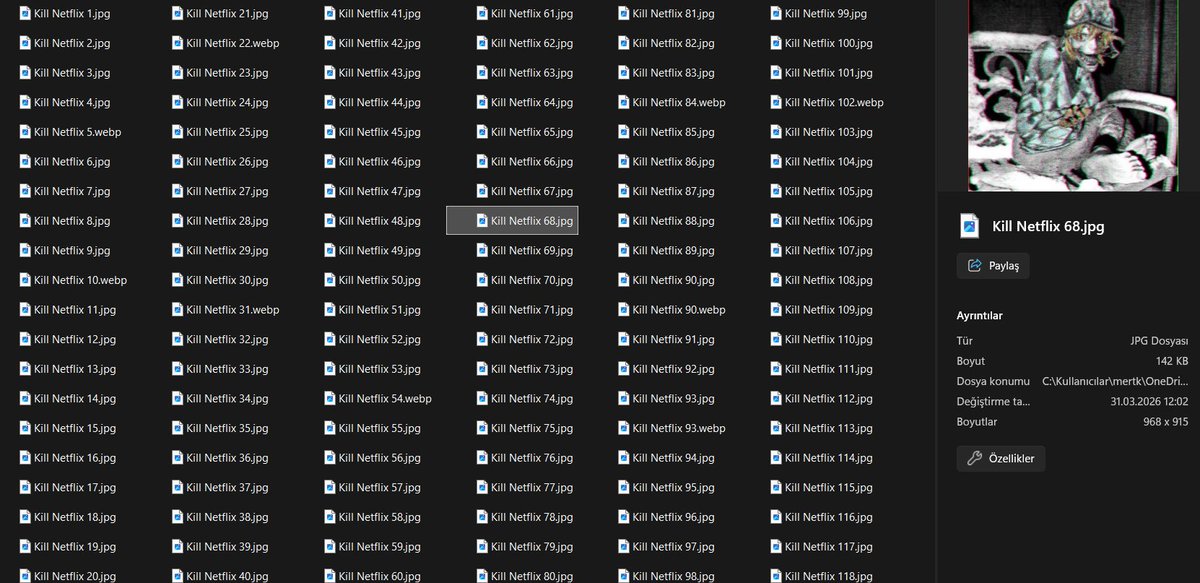This screenshot has height=583, width=1200.
Task: Click the file icon of Kill Netflix 22.webp
Action: (177, 44)
